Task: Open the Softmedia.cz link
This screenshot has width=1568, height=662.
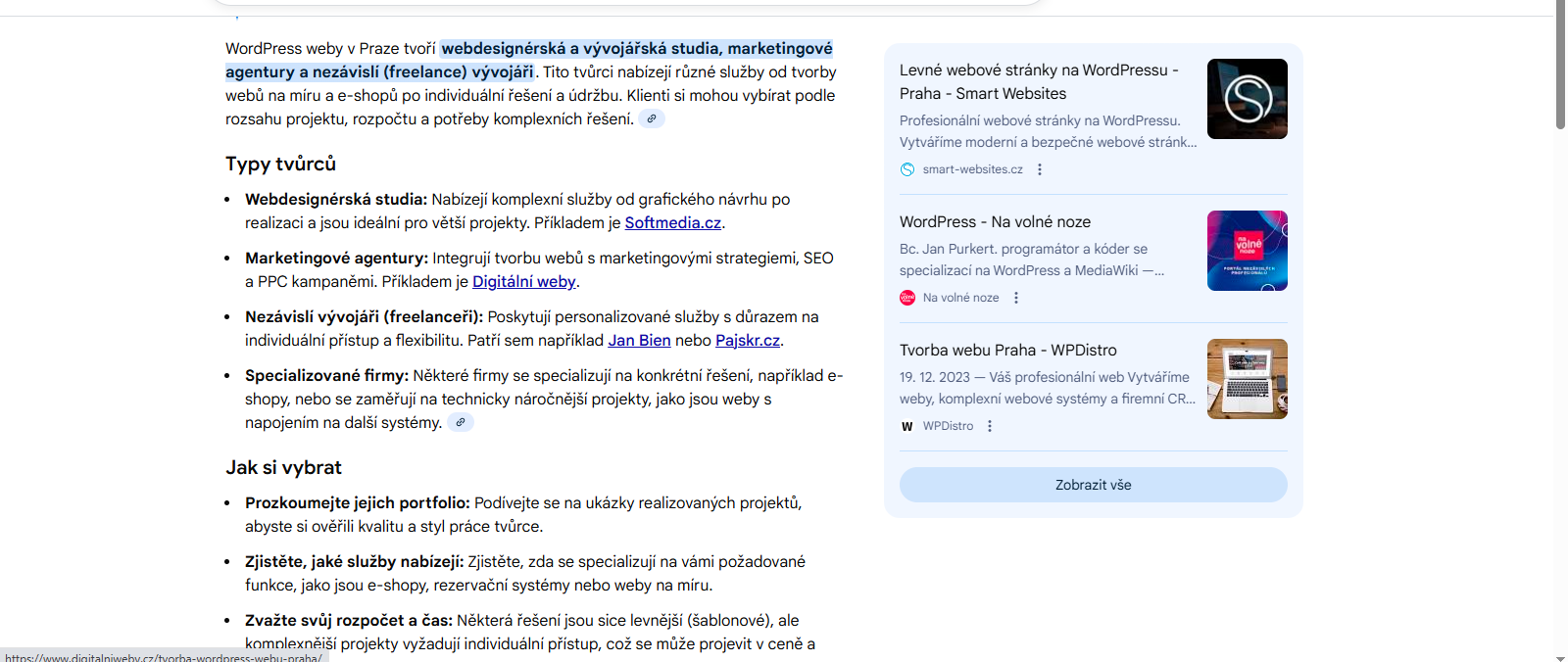Action: 672,222
